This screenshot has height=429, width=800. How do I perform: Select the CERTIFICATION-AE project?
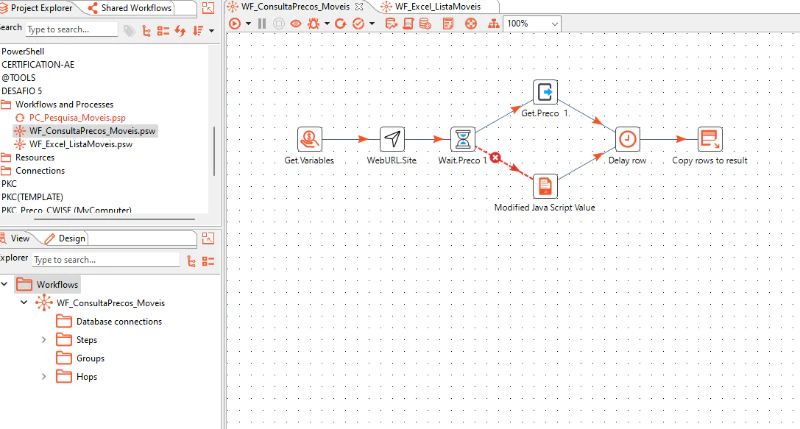38,65
